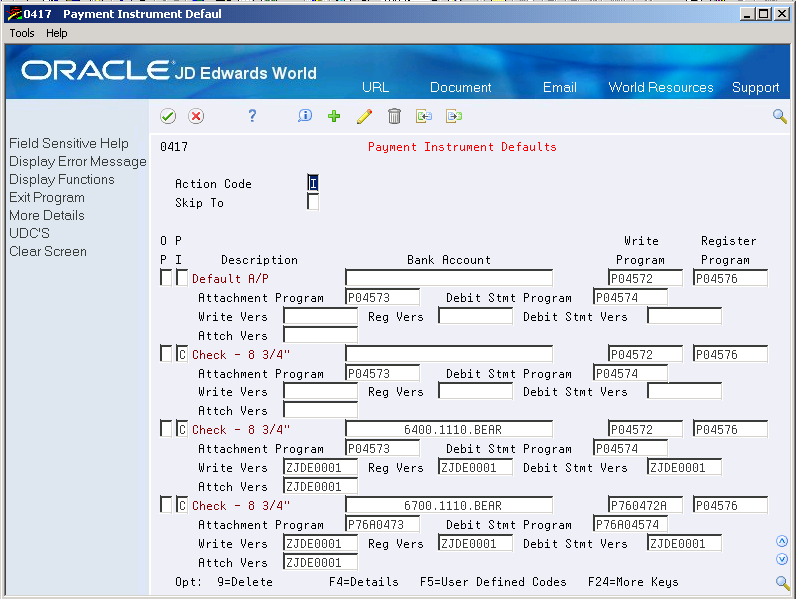The width and height of the screenshot is (796, 599).
Task: Click the import icon with left arrow
Action: tap(424, 116)
